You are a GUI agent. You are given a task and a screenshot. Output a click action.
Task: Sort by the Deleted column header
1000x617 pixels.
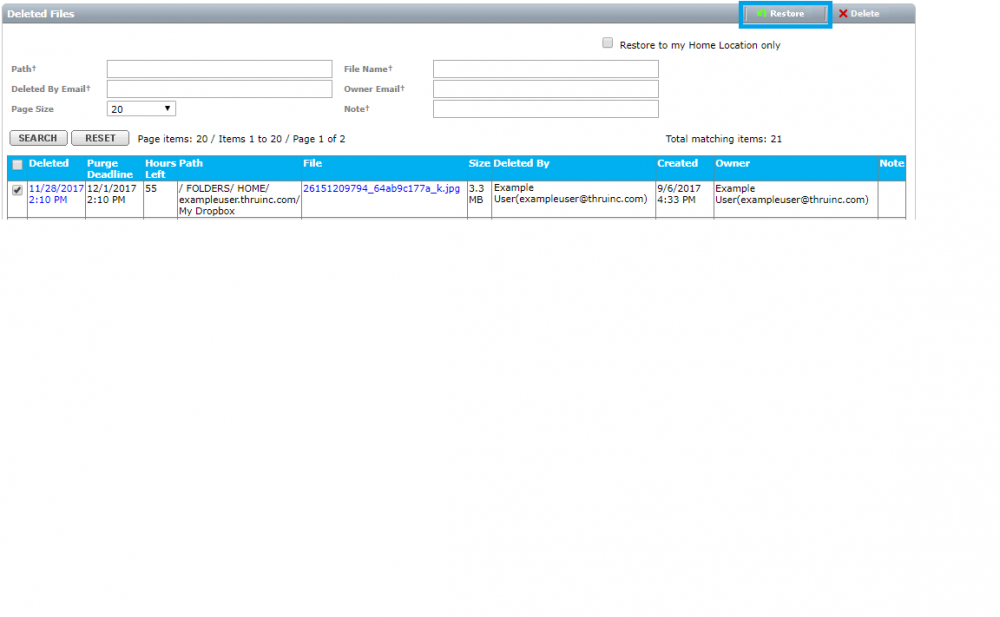[49, 163]
